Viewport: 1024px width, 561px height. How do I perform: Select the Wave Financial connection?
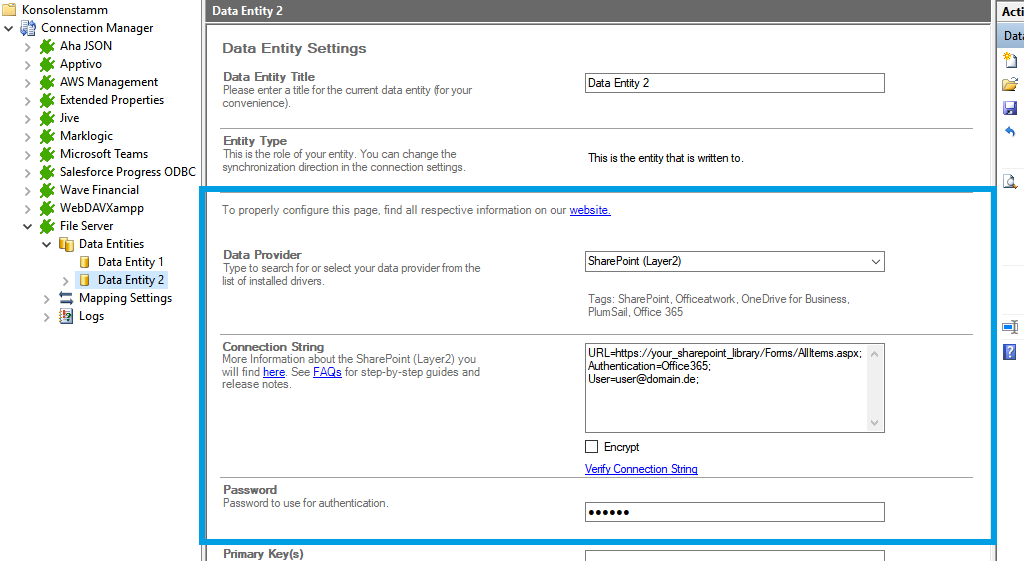[99, 190]
